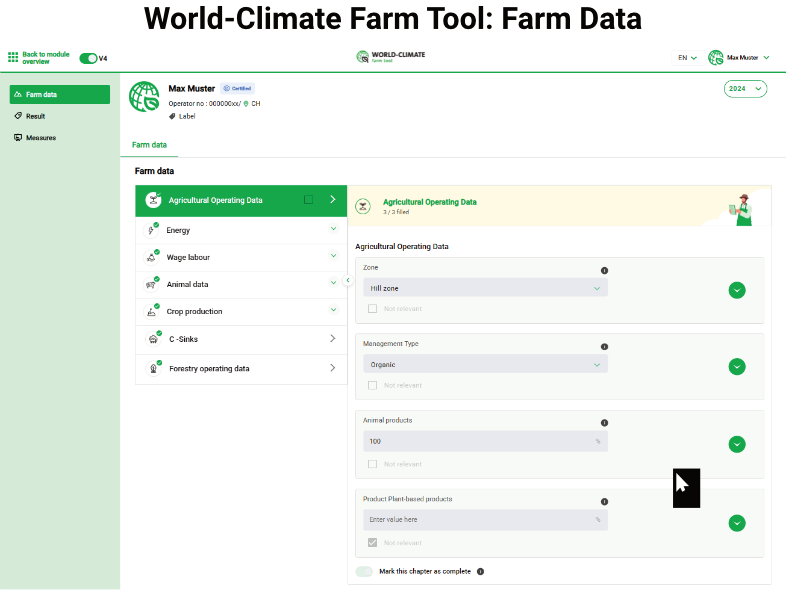This screenshot has height=590, width=787.
Task: Click the Animal data cow icon
Action: coord(151,284)
